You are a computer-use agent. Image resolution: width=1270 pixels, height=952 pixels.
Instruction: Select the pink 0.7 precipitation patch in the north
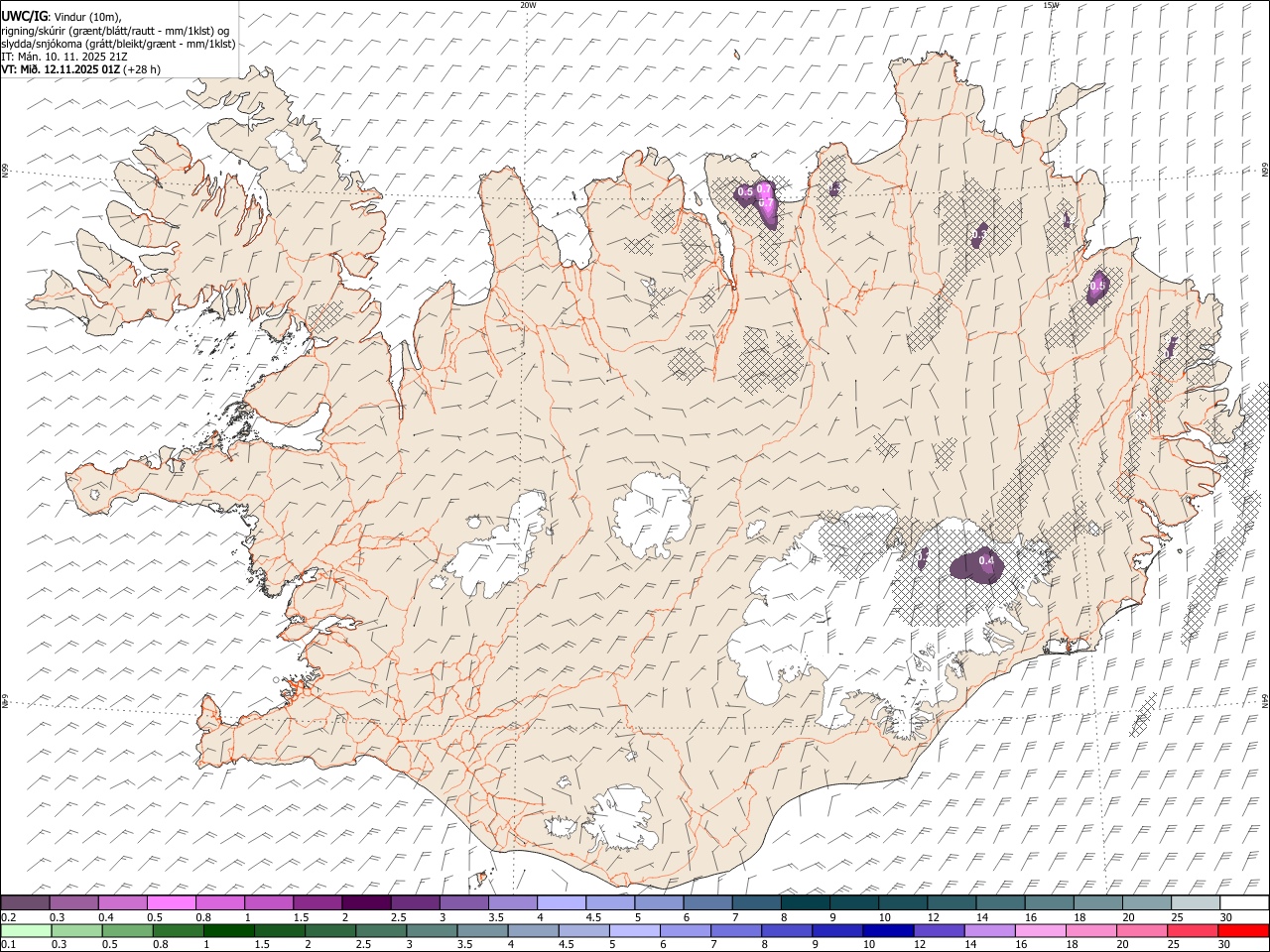765,202
